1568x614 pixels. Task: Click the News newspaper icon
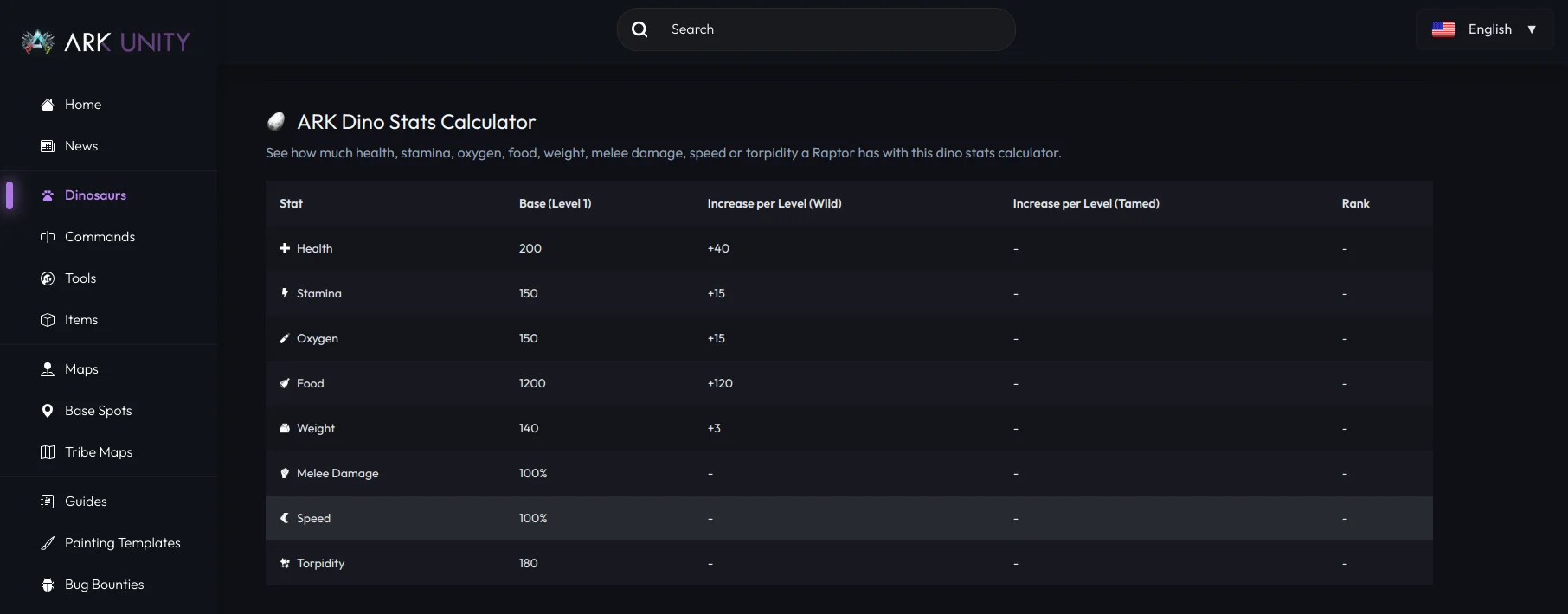[x=48, y=146]
